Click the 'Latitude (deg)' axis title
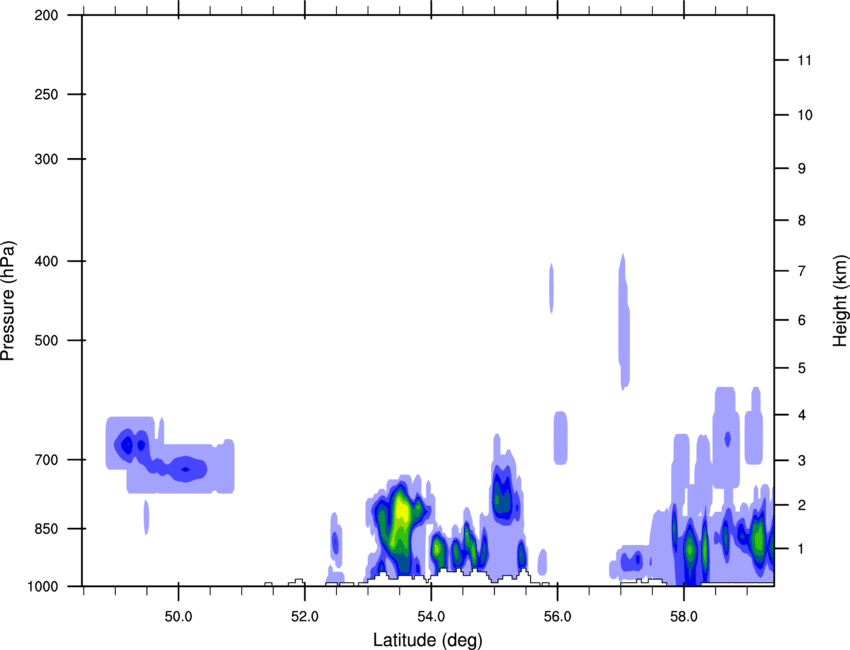This screenshot has width=850, height=650. click(427, 640)
